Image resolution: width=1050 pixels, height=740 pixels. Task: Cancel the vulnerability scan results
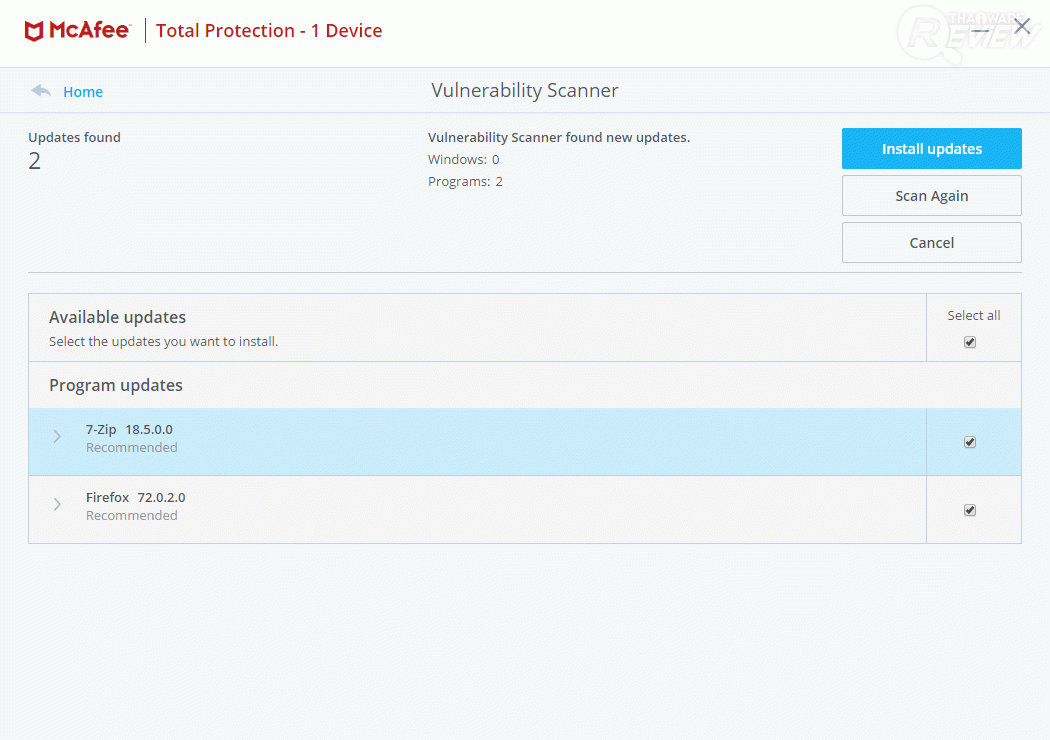[x=931, y=243]
